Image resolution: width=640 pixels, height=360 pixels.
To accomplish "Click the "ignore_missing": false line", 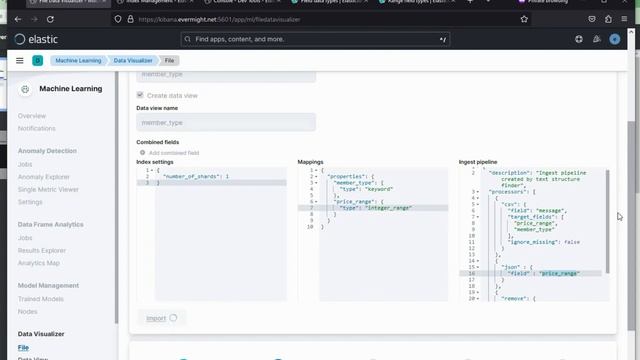I will pos(544,242).
